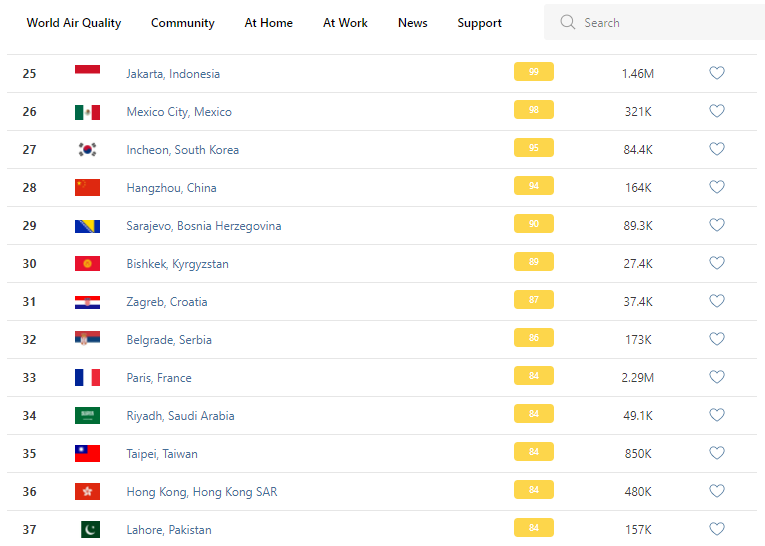This screenshot has height=546, width=765.
Task: Click the Bosnia Herzegovina flag icon
Action: (87, 226)
